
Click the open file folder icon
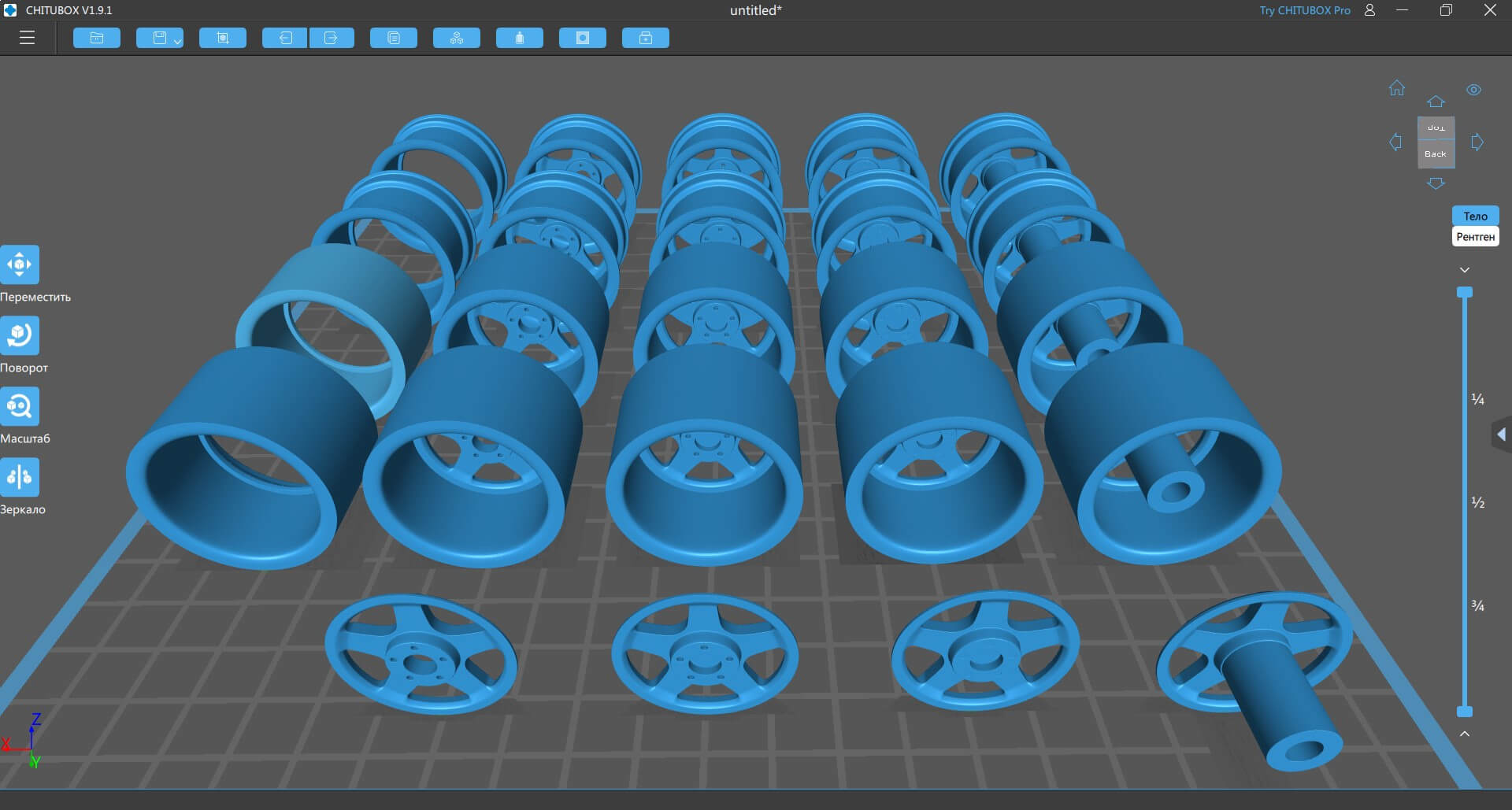(x=97, y=38)
